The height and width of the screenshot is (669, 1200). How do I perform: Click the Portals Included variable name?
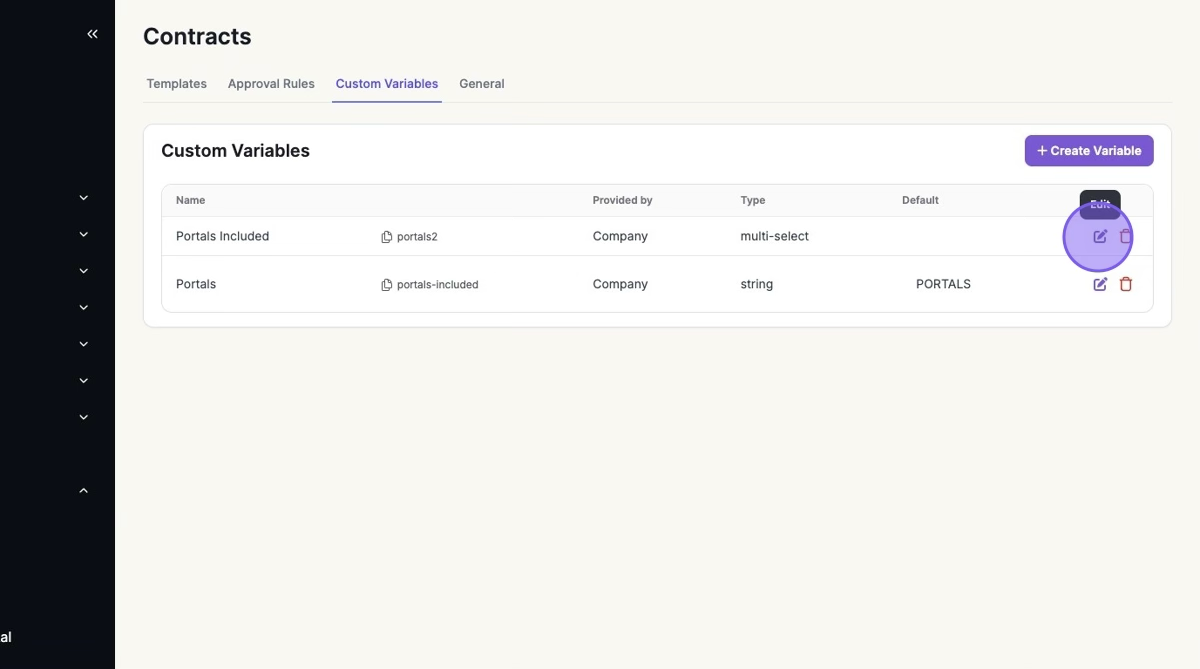point(222,237)
